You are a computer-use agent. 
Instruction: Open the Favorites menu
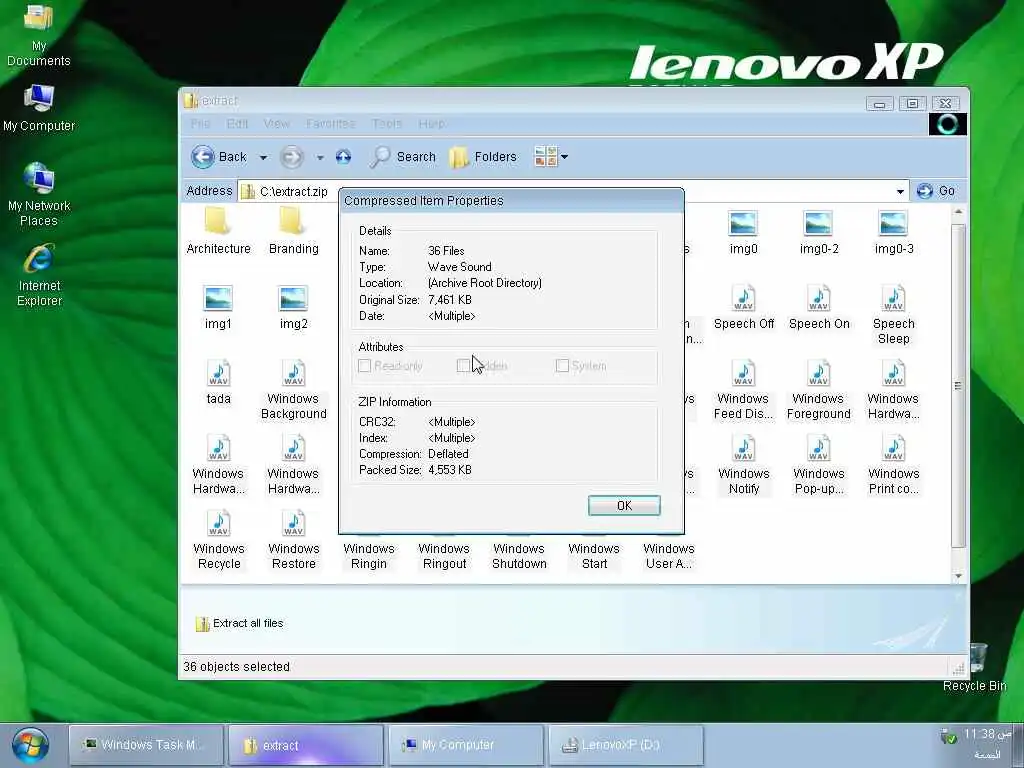(330, 123)
